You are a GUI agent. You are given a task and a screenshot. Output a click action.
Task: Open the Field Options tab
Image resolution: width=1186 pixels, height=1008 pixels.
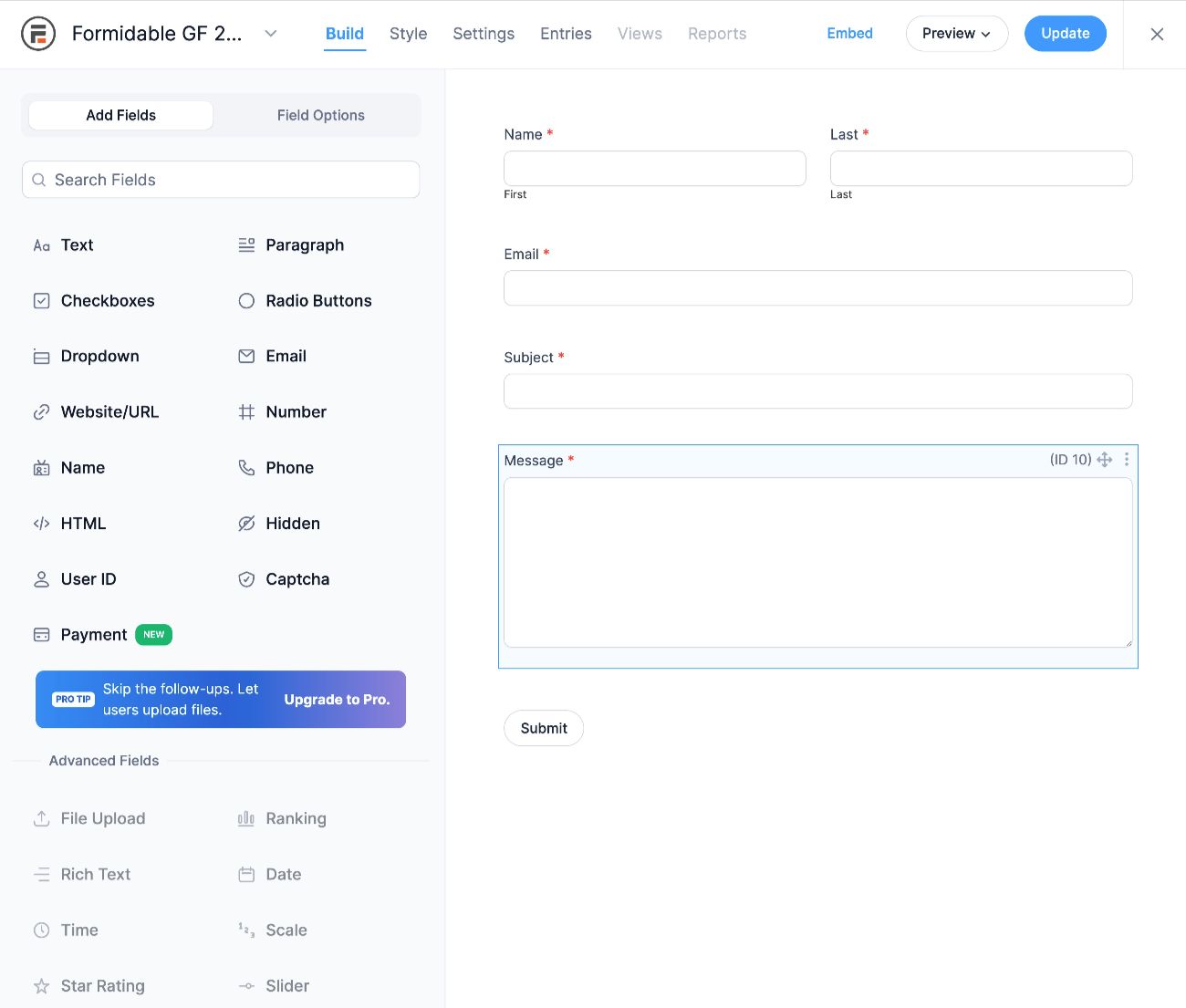pos(320,115)
